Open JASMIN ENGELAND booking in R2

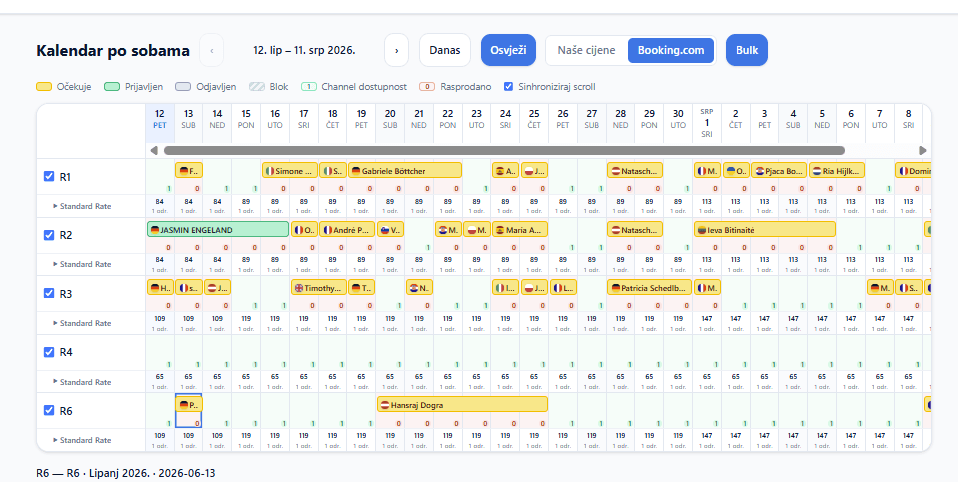[218, 229]
